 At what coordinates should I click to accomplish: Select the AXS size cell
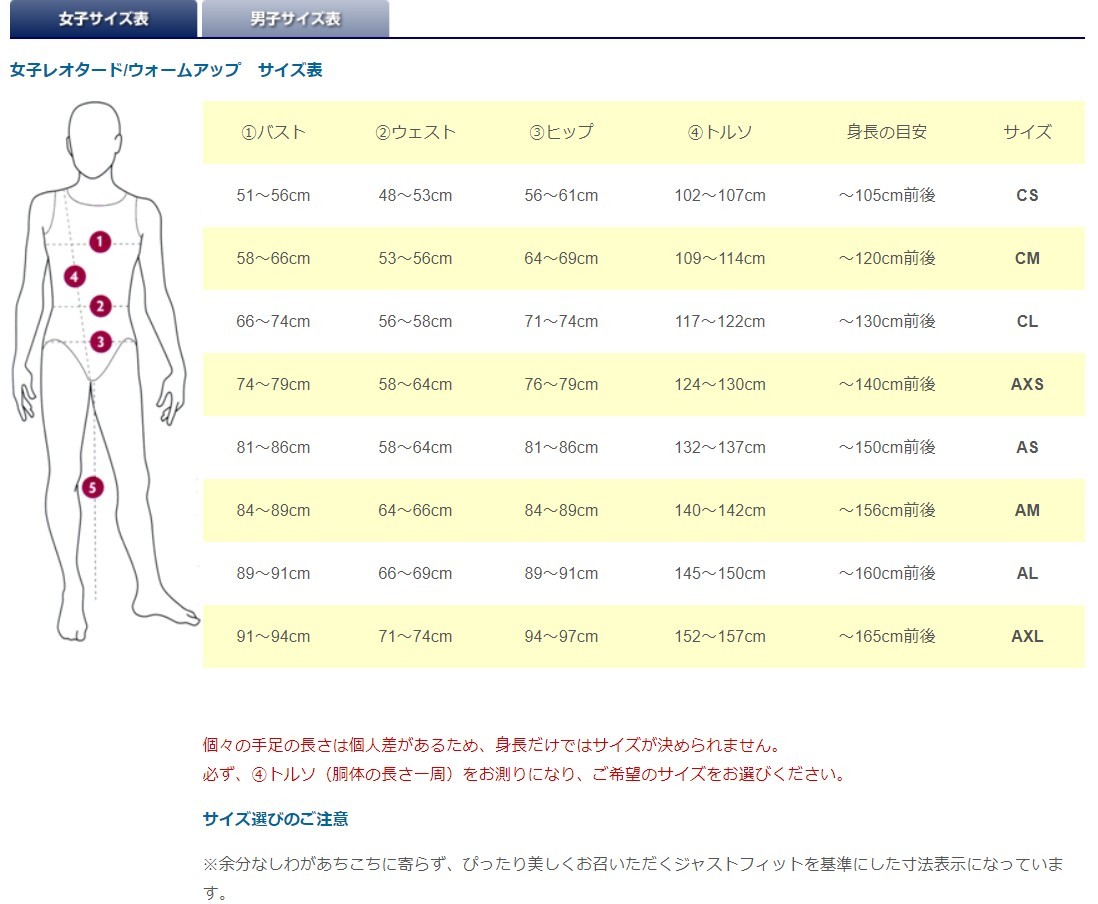[1027, 384]
